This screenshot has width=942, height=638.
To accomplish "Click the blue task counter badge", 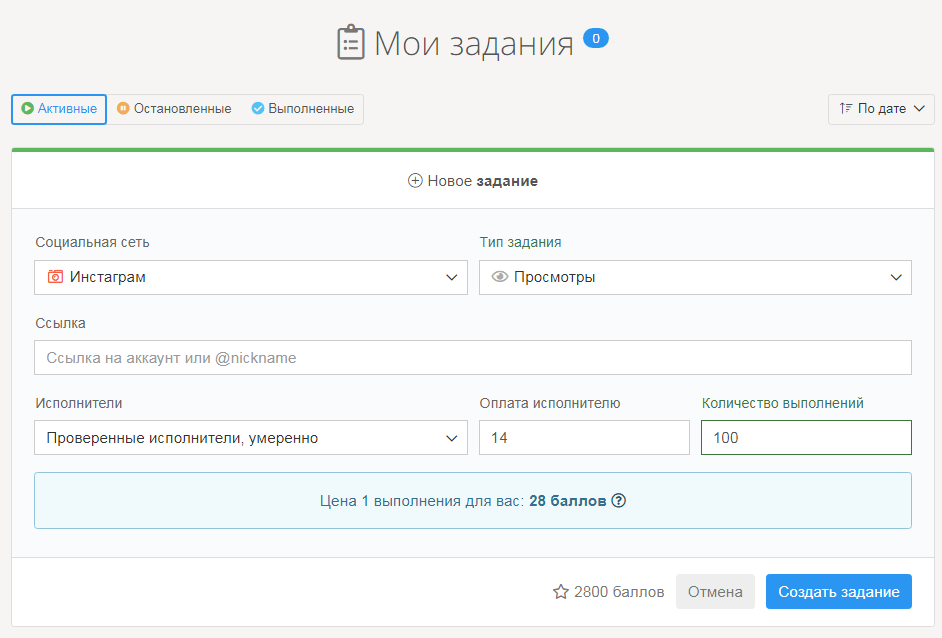I will coord(595,39).
